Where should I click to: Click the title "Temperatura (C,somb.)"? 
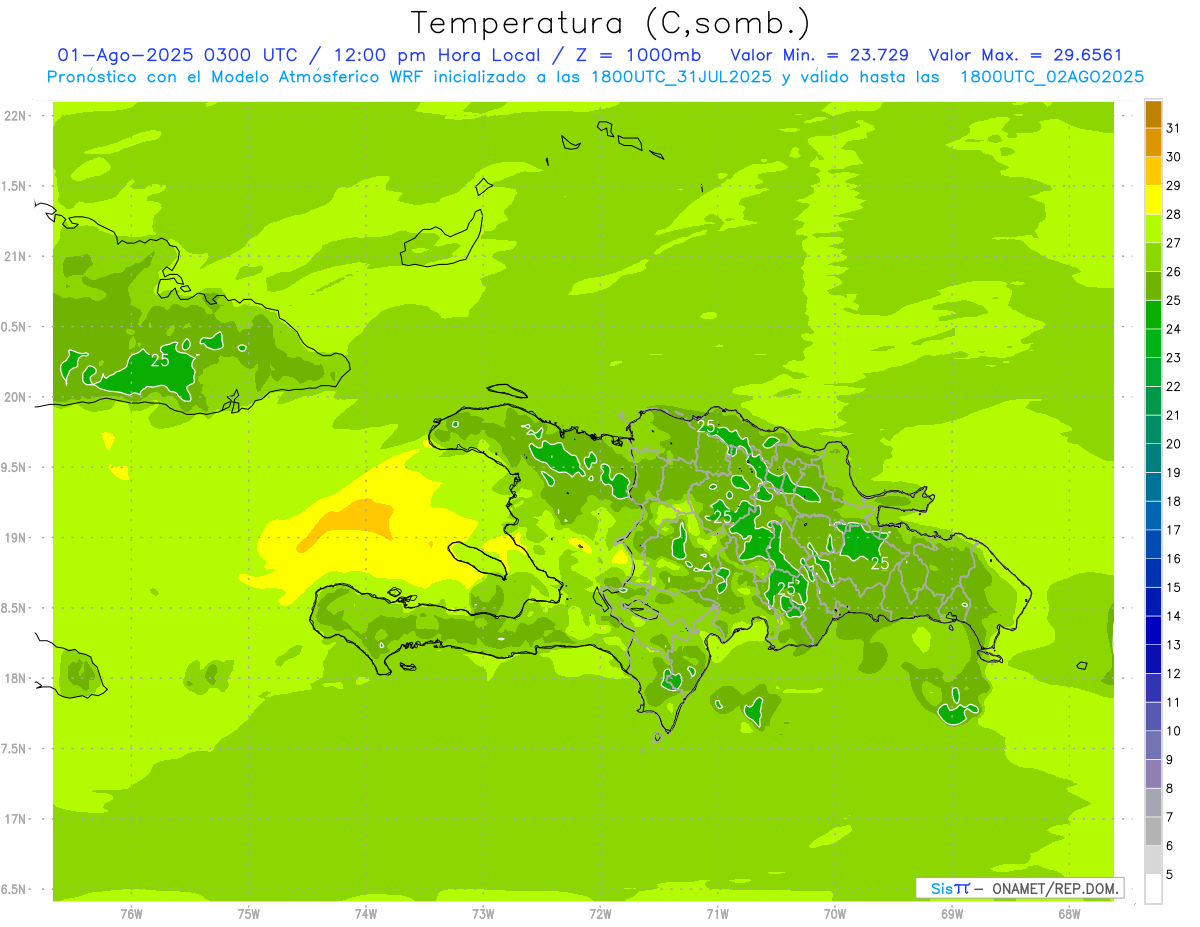[611, 23]
